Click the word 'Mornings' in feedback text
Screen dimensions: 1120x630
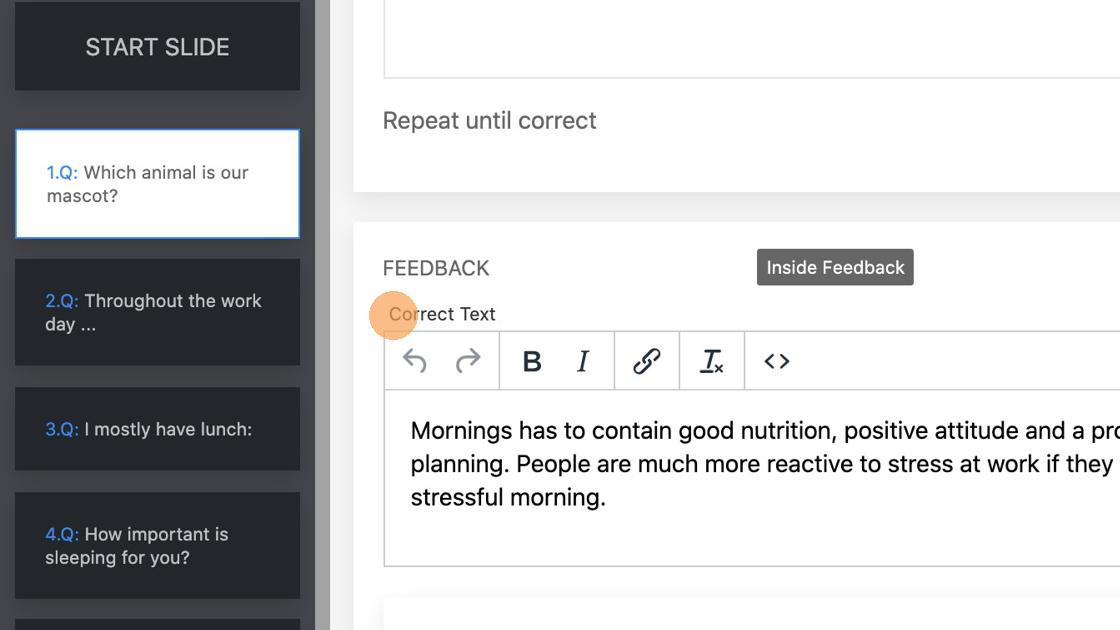click(461, 431)
